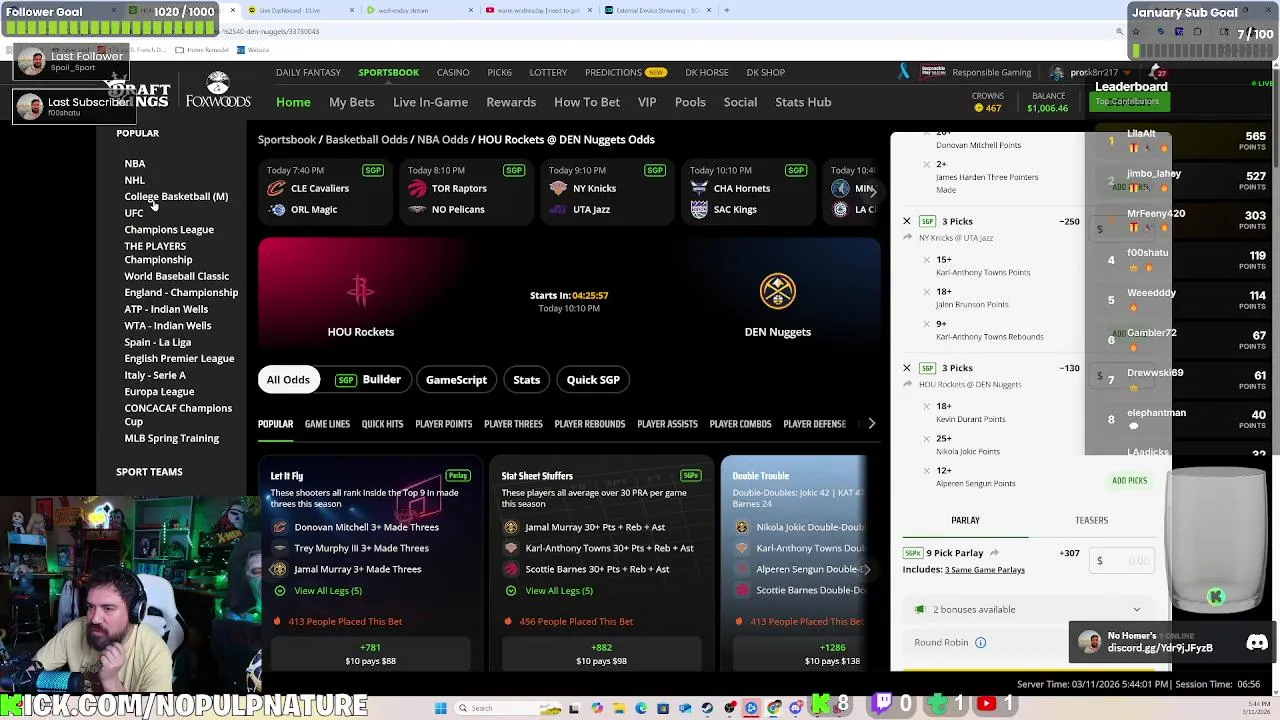Open the Stats tab
Viewport: 1280px width, 720px height.
[527, 380]
